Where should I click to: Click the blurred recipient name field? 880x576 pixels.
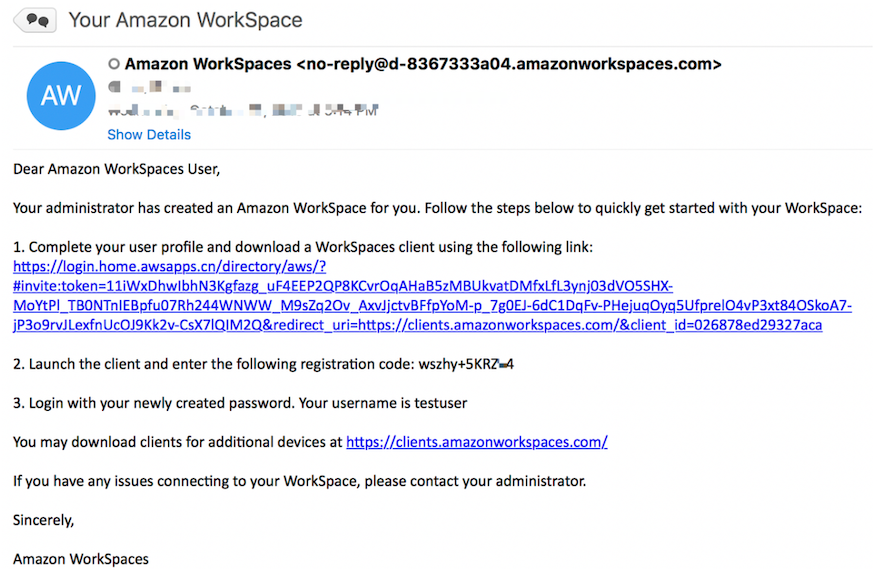click(x=161, y=88)
